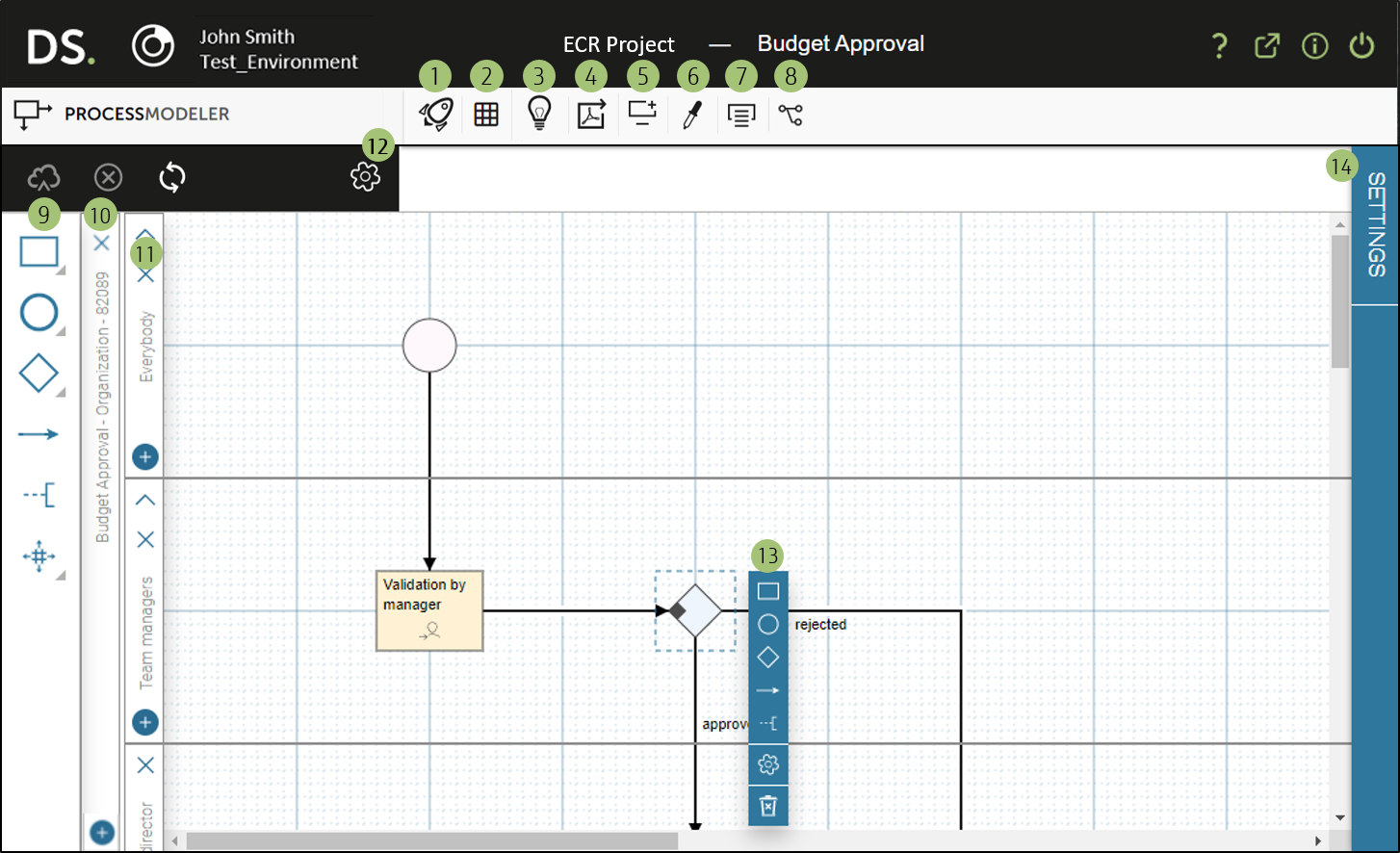
Task: Click the scroll right arrow
Action: [x=1318, y=840]
